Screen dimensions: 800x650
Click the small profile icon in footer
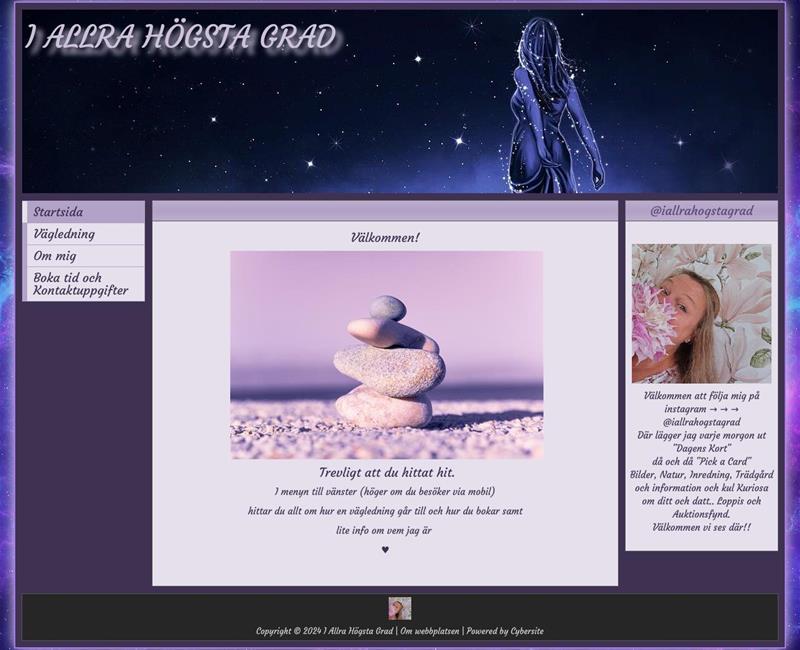[x=399, y=609]
